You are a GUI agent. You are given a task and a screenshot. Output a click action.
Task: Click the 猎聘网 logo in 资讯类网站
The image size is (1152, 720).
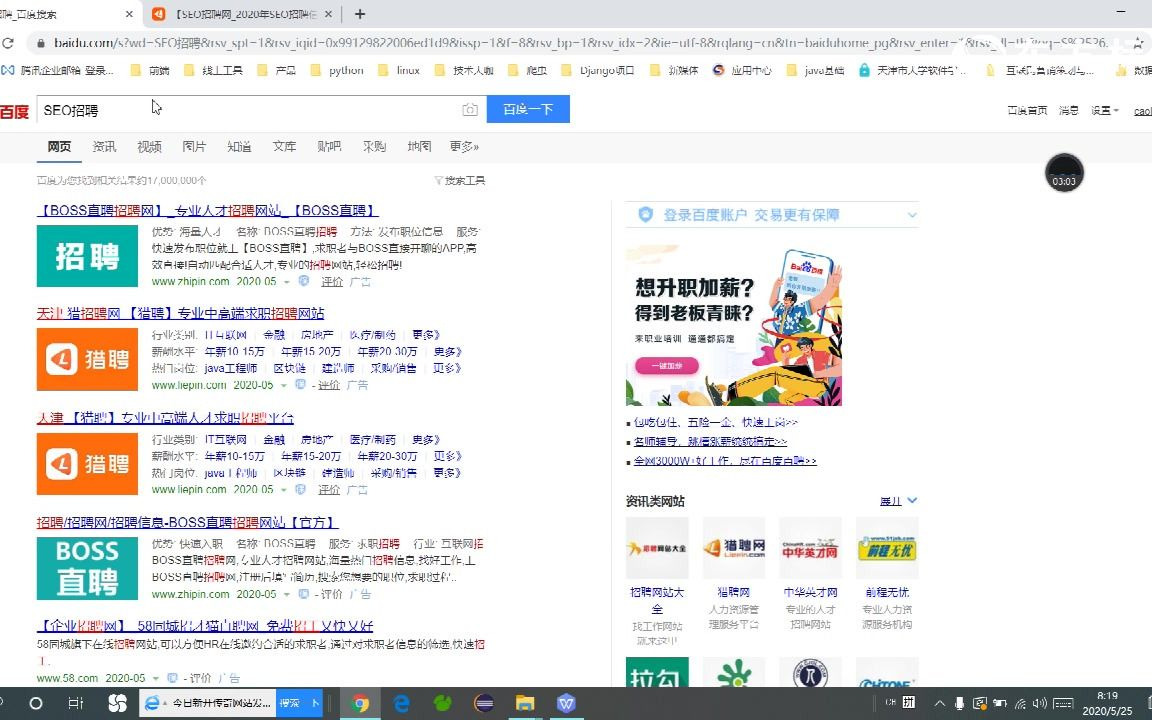tap(733, 548)
